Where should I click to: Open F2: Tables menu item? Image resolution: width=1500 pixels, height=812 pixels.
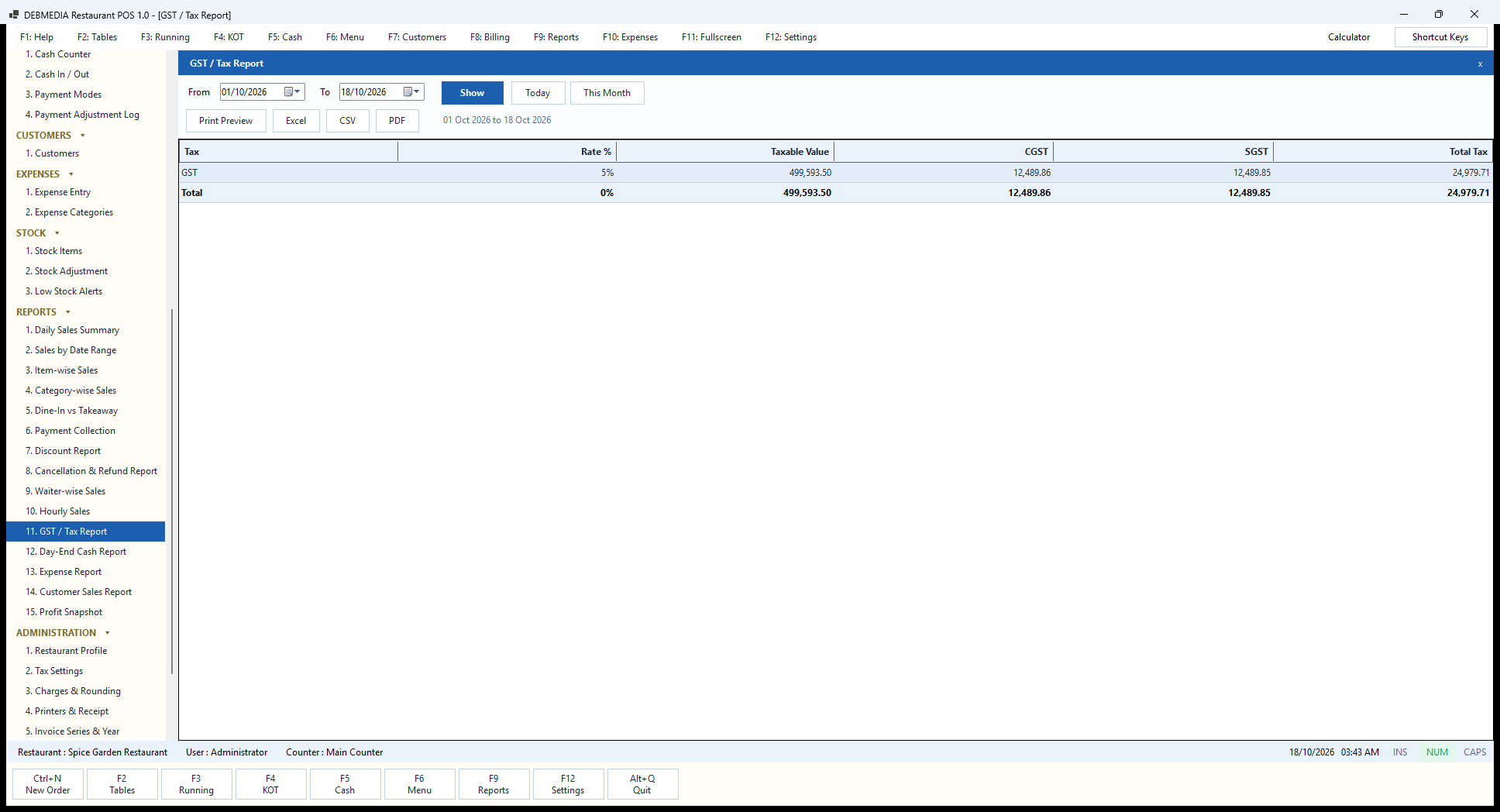coord(97,37)
